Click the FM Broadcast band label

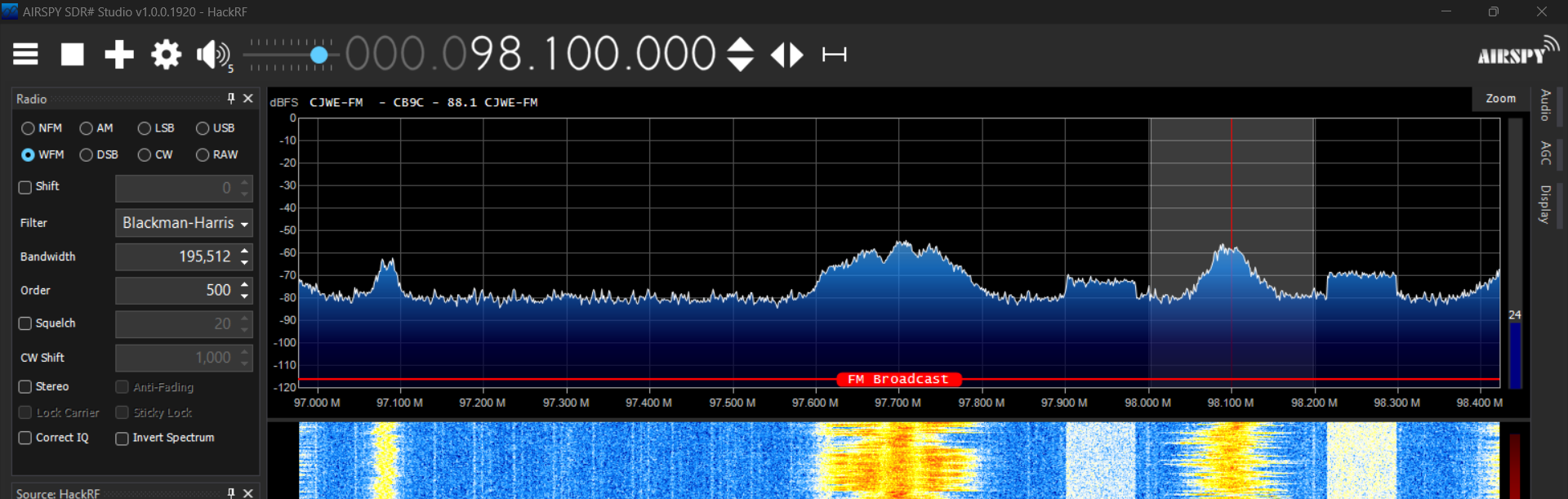[x=898, y=379]
